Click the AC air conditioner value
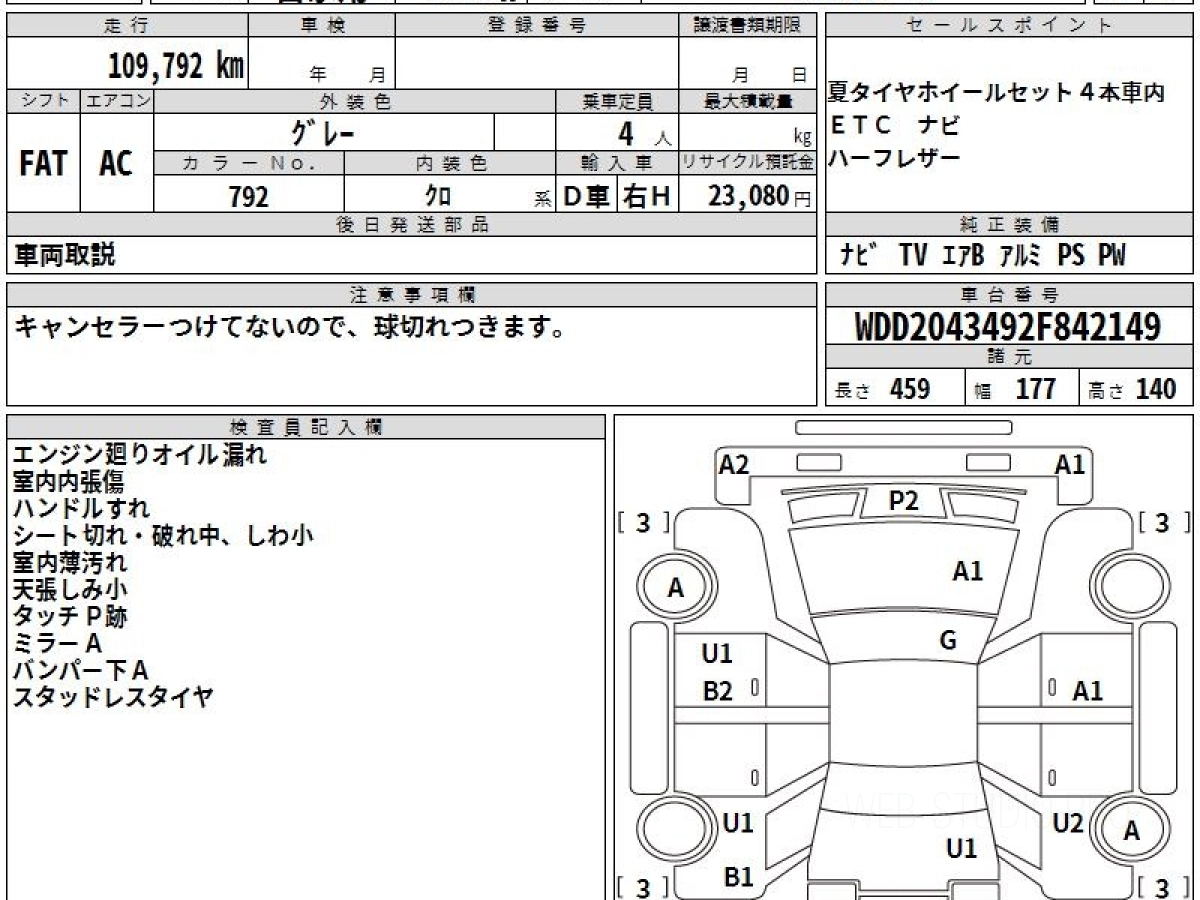Viewport: 1200px width, 900px height. click(116, 164)
